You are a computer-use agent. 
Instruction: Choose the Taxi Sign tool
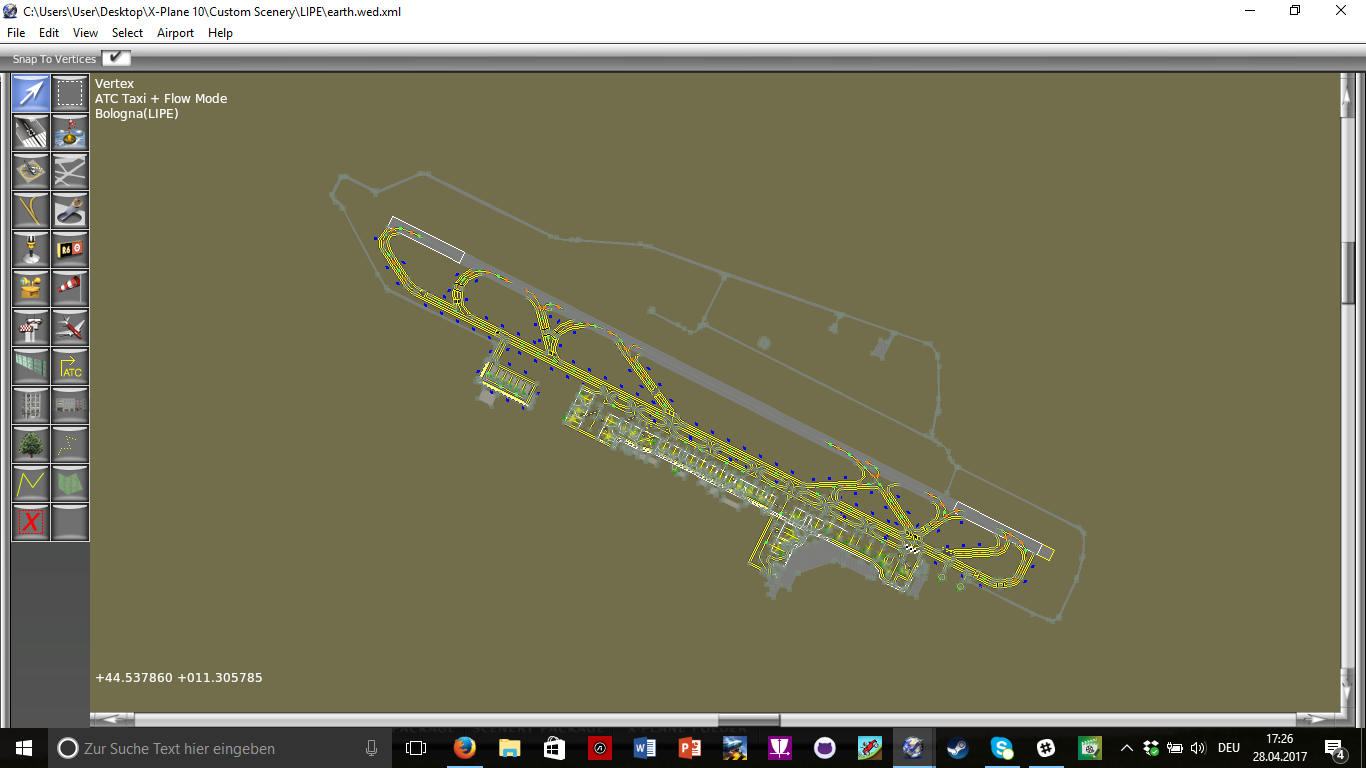point(70,250)
